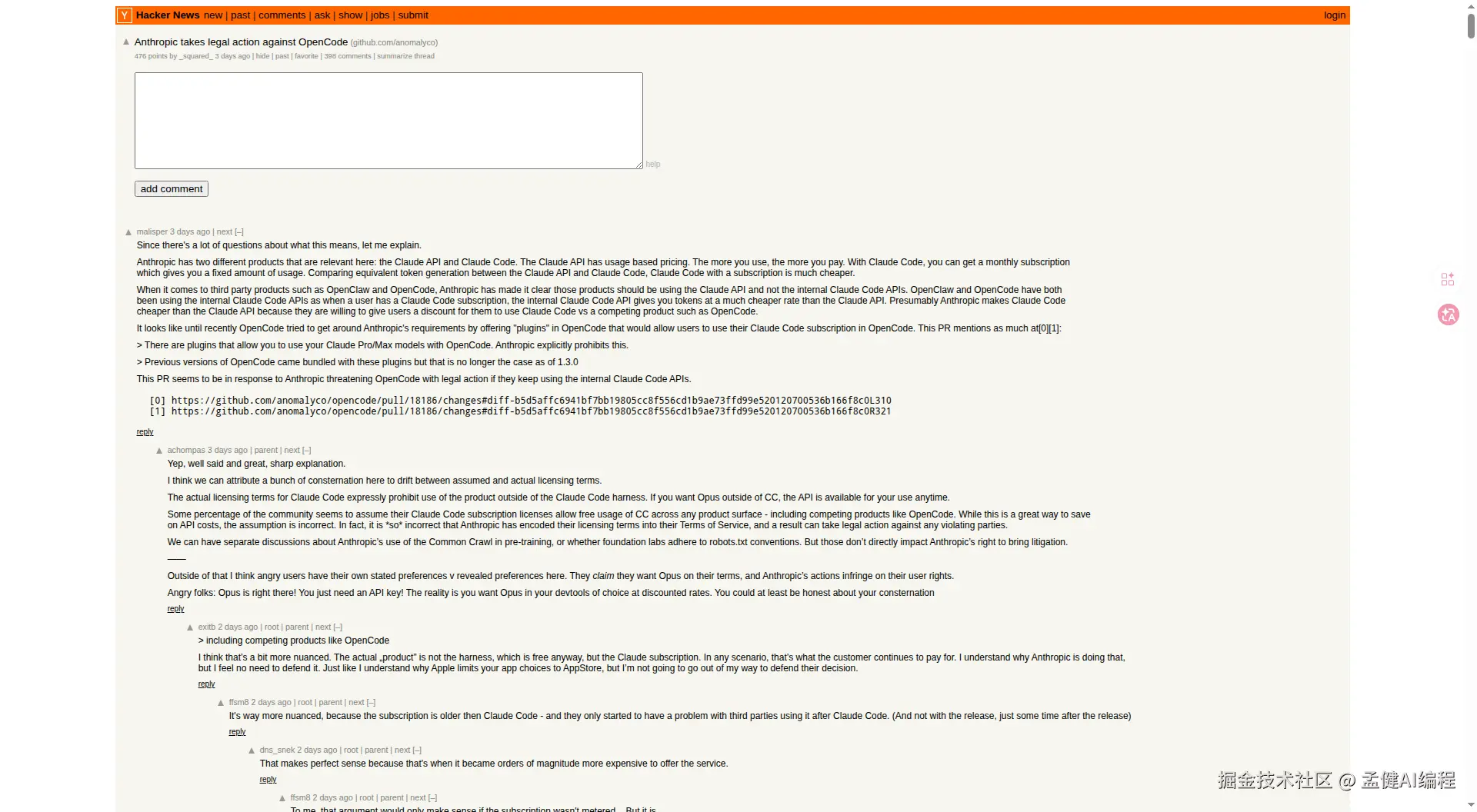Open the jobs section
This screenshot has width=1477, height=812.
[x=380, y=15]
